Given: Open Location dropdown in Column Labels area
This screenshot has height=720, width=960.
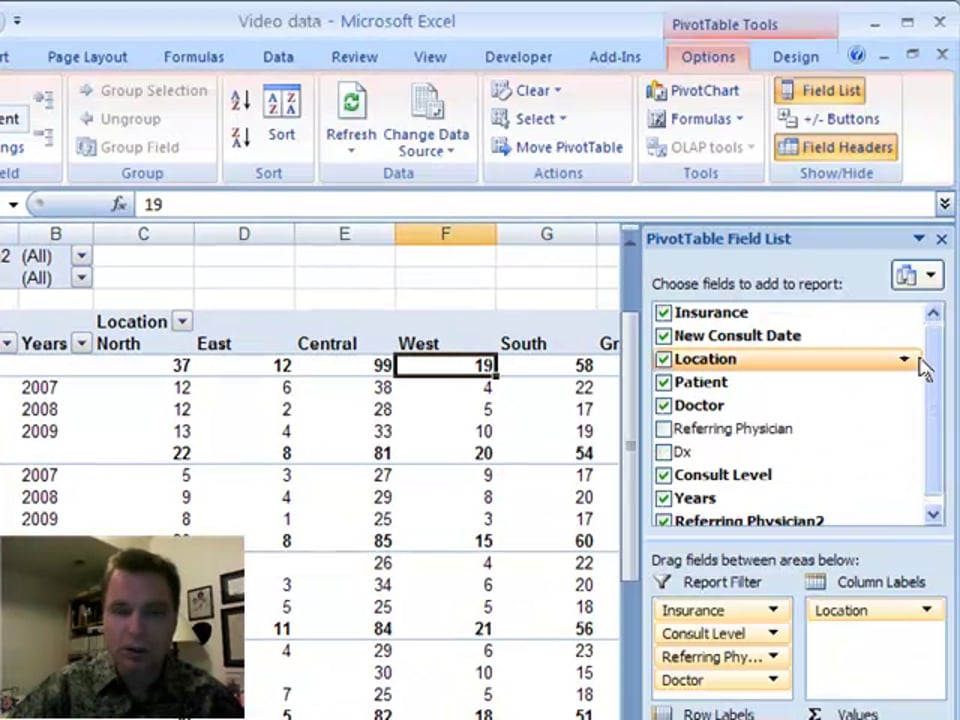Looking at the screenshot, I should pos(927,610).
